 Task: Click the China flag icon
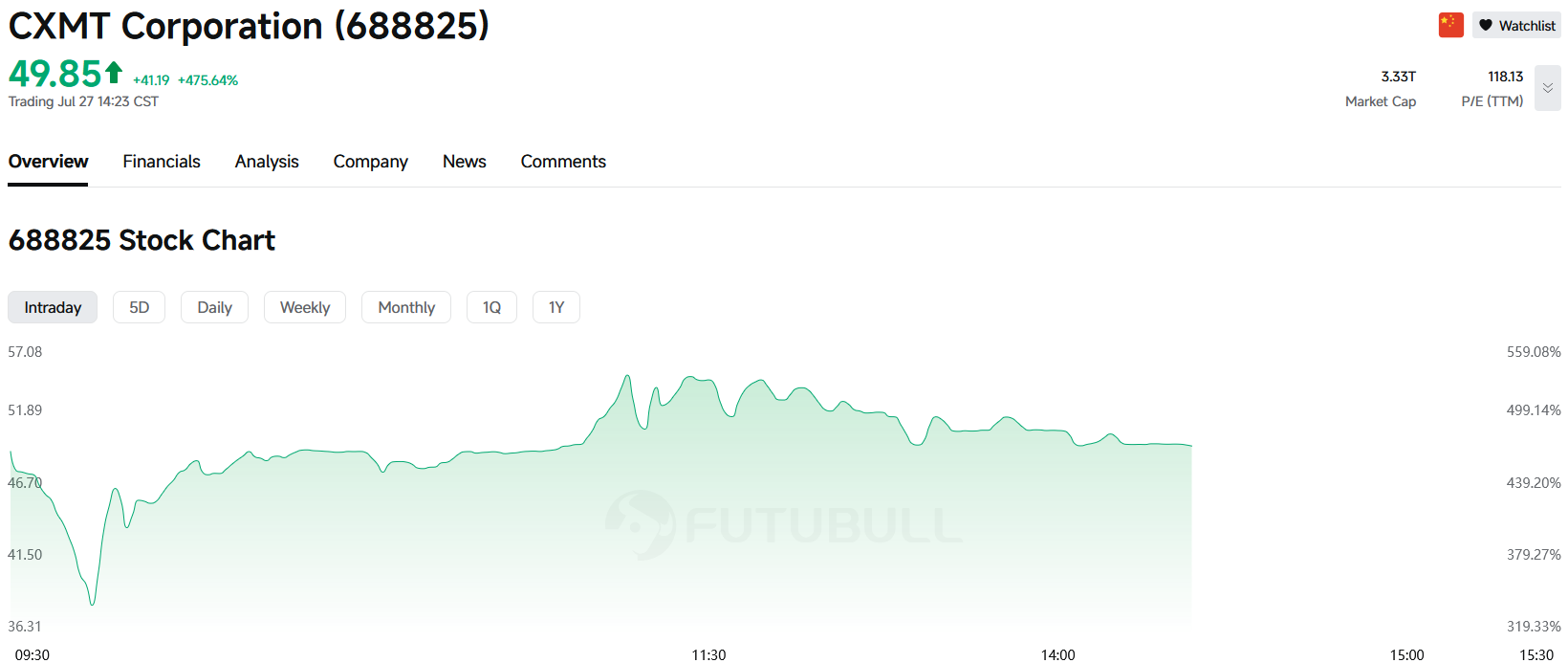[x=1450, y=25]
